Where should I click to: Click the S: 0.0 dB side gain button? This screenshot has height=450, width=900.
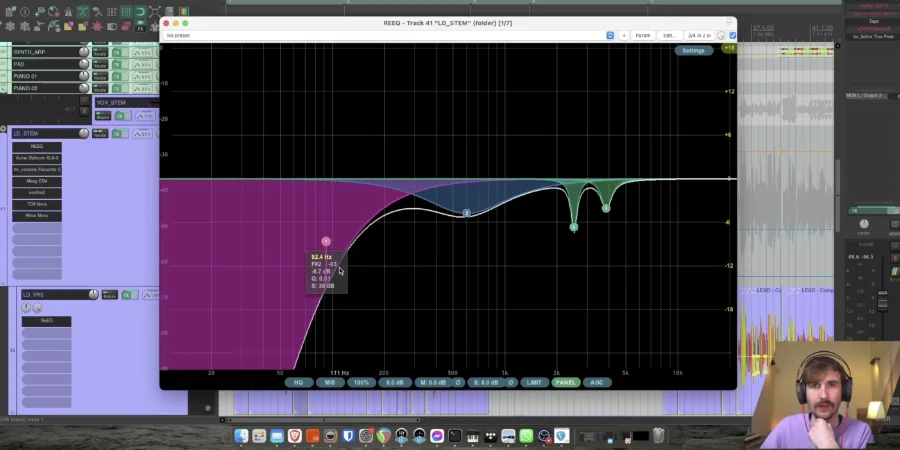[486, 382]
